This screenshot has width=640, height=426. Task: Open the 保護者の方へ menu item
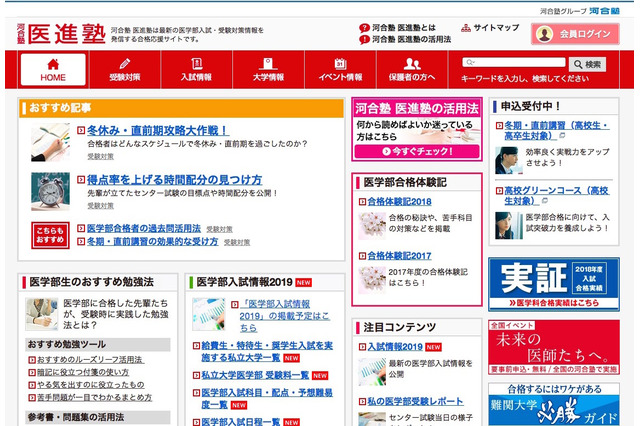[412, 69]
